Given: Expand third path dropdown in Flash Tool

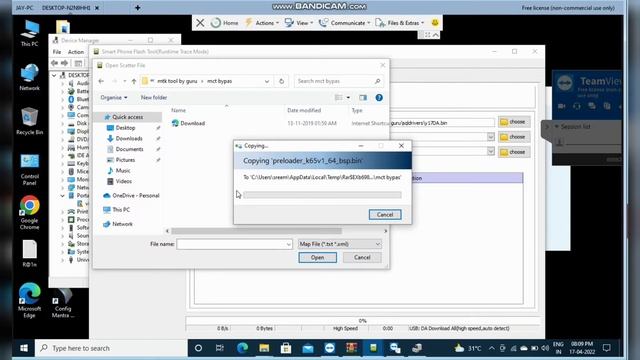Looking at the screenshot, I should [491, 151].
